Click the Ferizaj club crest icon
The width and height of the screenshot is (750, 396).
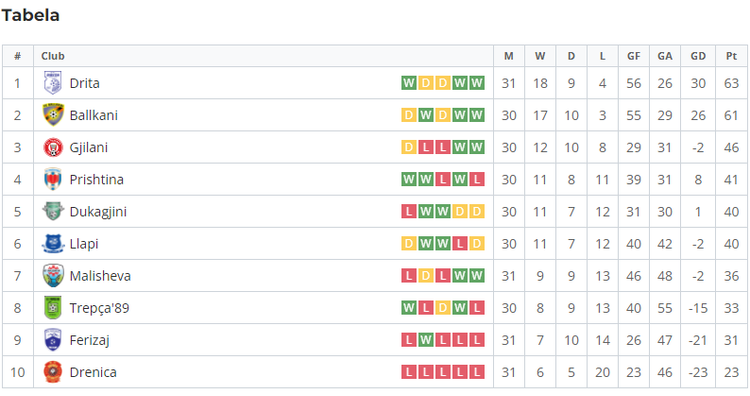pos(53,340)
